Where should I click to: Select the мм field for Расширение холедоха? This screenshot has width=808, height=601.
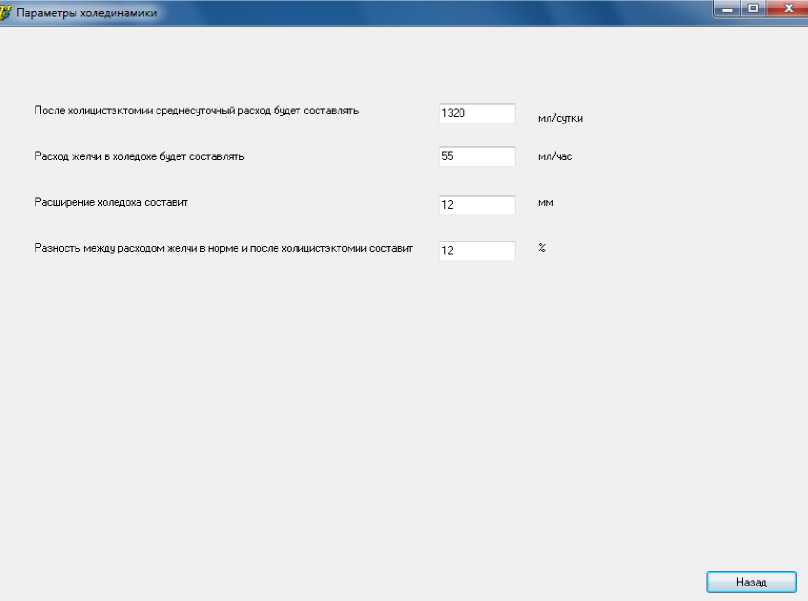477,205
